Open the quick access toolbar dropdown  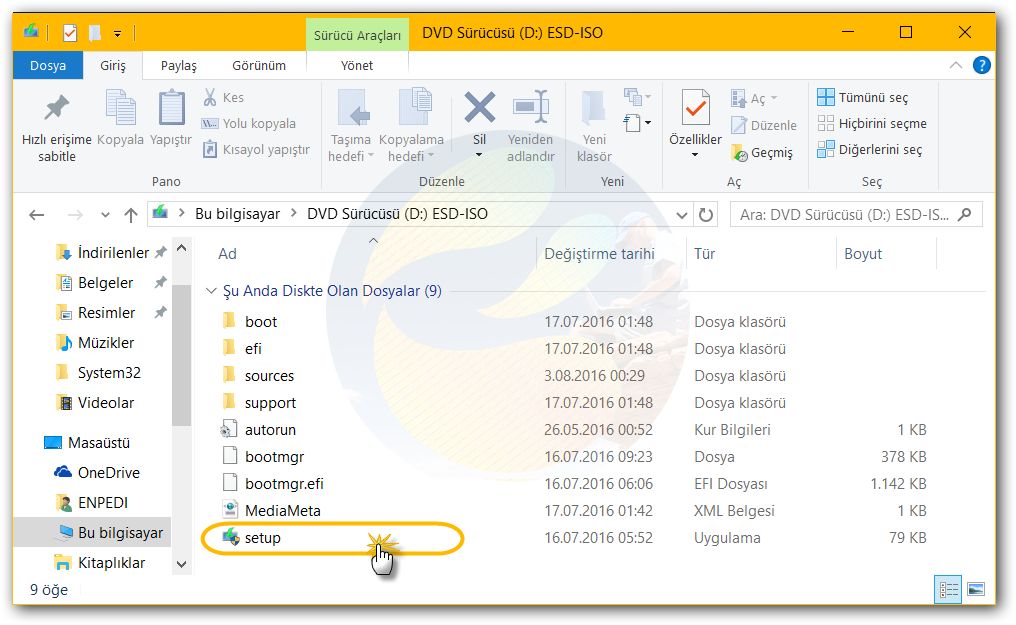coord(117,33)
